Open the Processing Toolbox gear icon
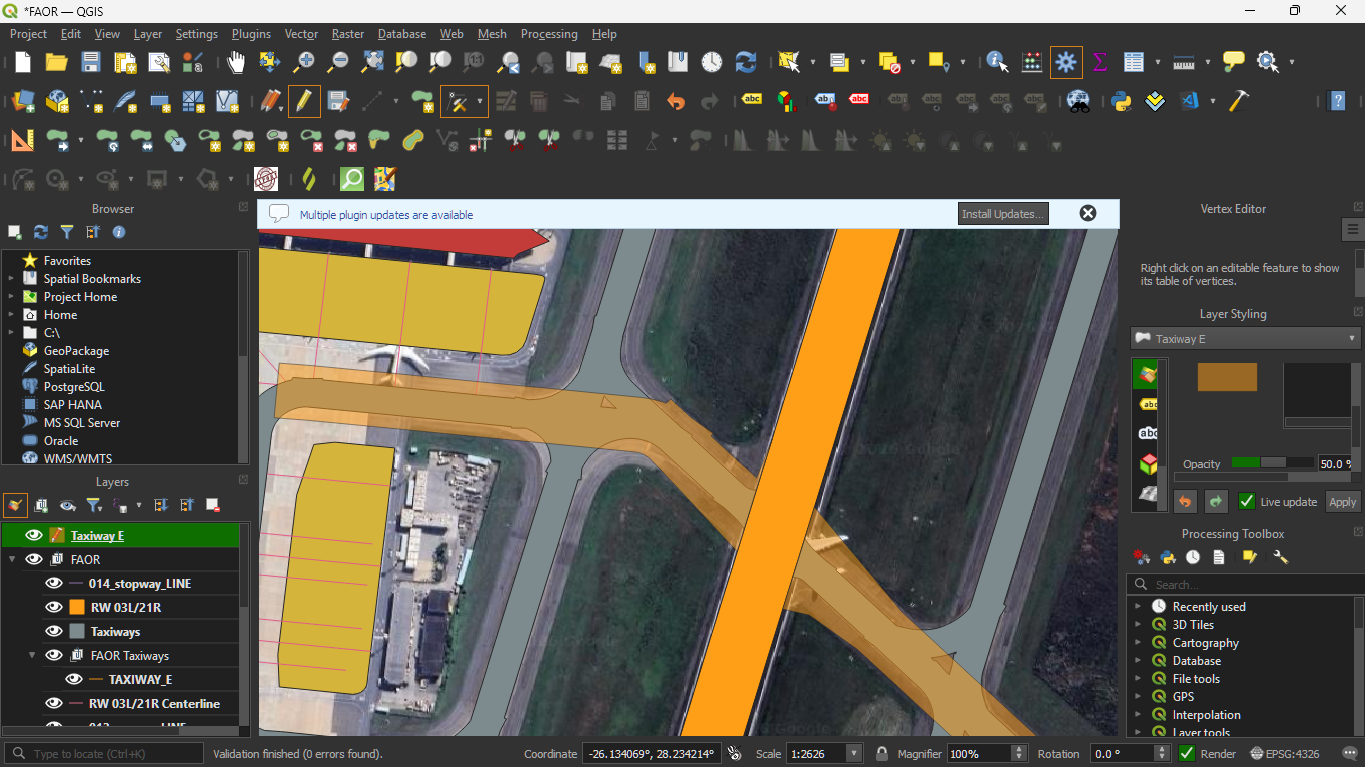Screen dimensions: 1365x767 [1066, 62]
